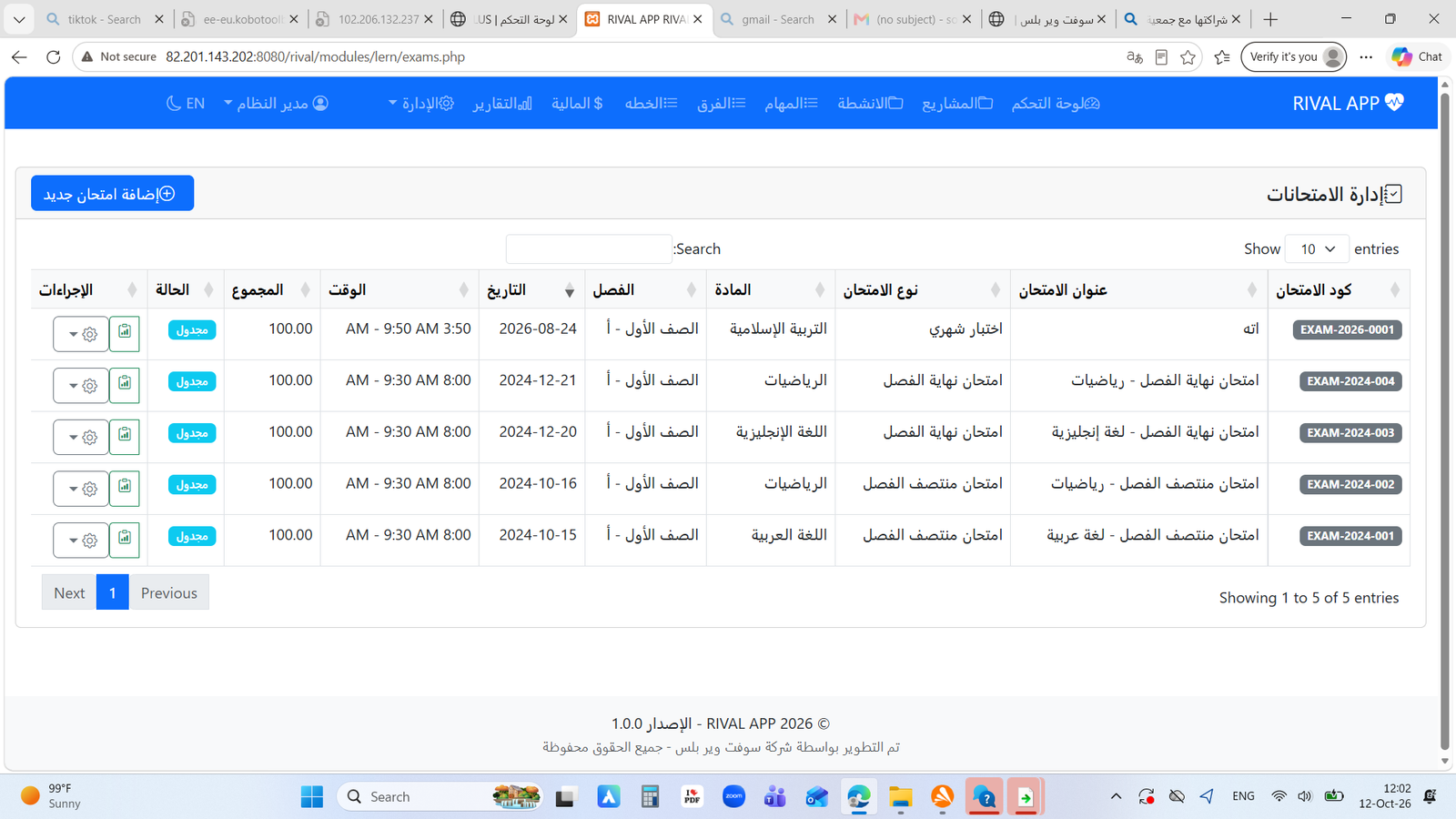Open Windows Start menu
This screenshot has width=1456, height=819.
[x=312, y=797]
